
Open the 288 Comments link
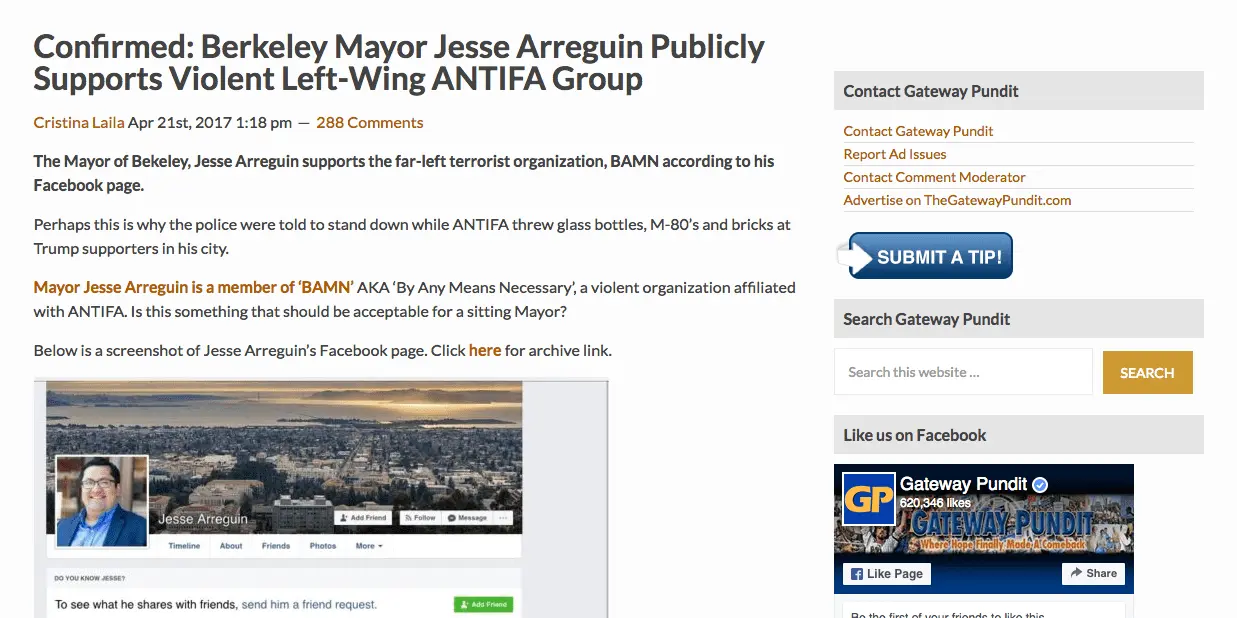click(369, 123)
